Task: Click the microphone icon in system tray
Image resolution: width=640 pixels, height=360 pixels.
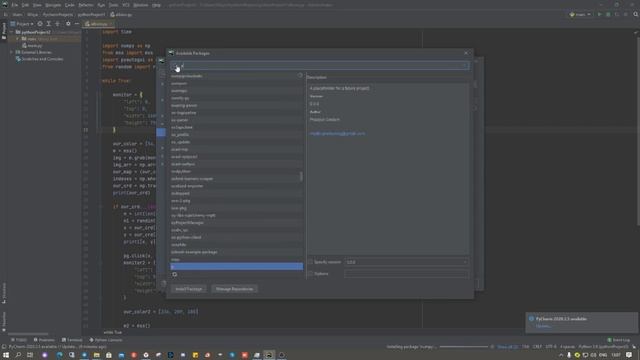Action: [569, 355]
